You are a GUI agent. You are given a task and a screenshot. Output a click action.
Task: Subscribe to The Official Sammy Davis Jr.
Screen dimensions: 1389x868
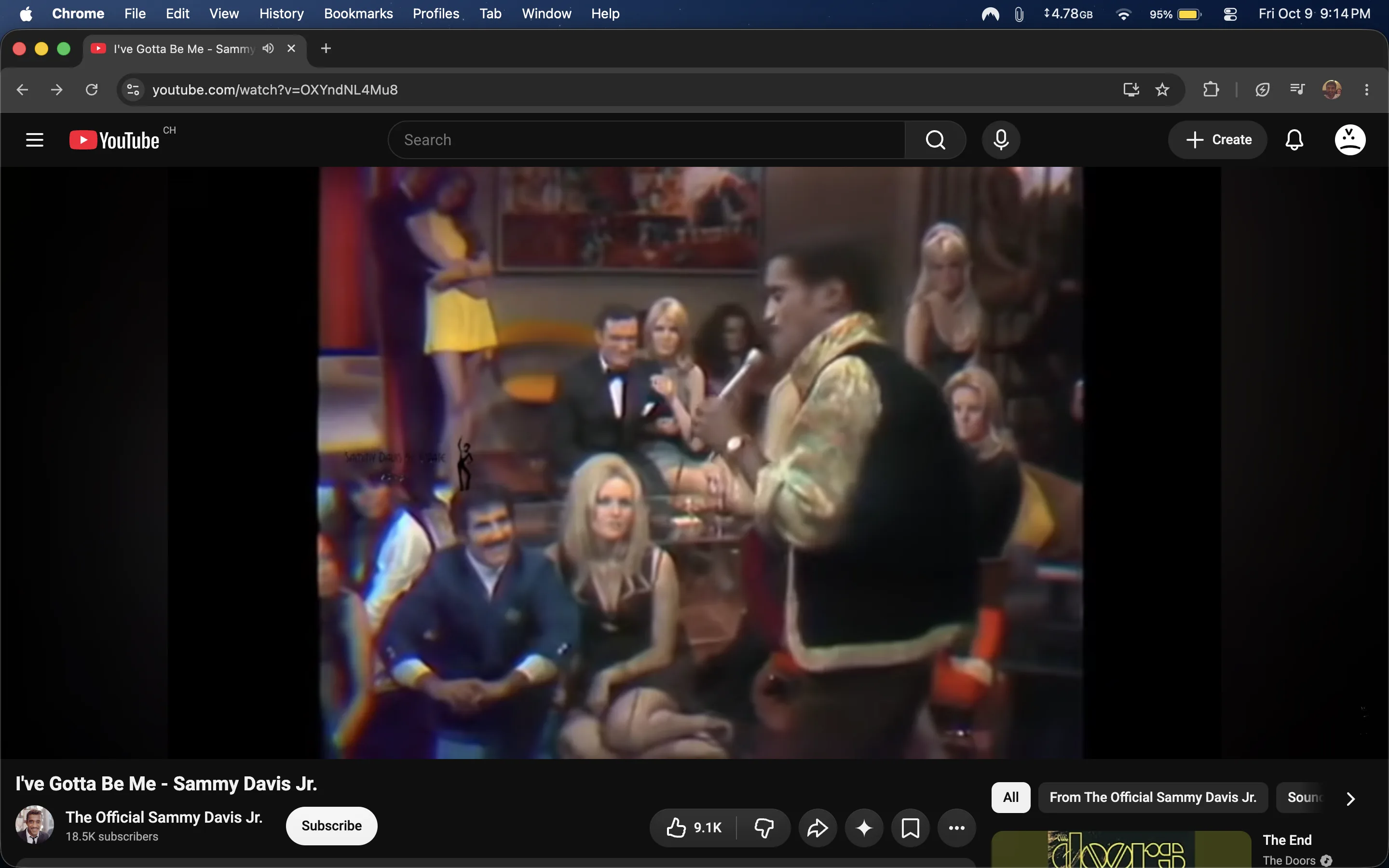[332, 826]
